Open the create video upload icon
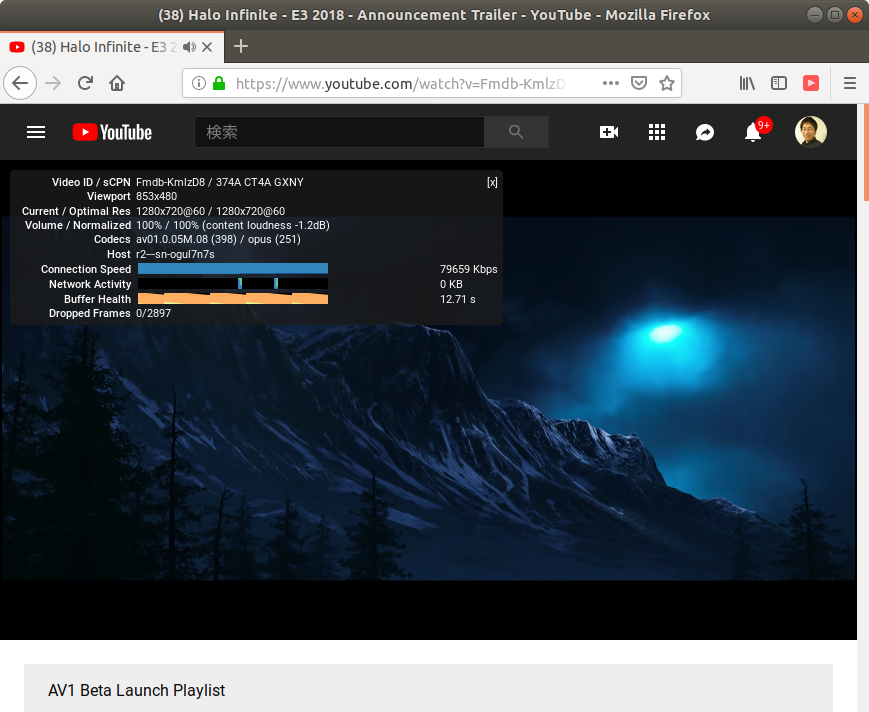The image size is (869, 712). 608,131
